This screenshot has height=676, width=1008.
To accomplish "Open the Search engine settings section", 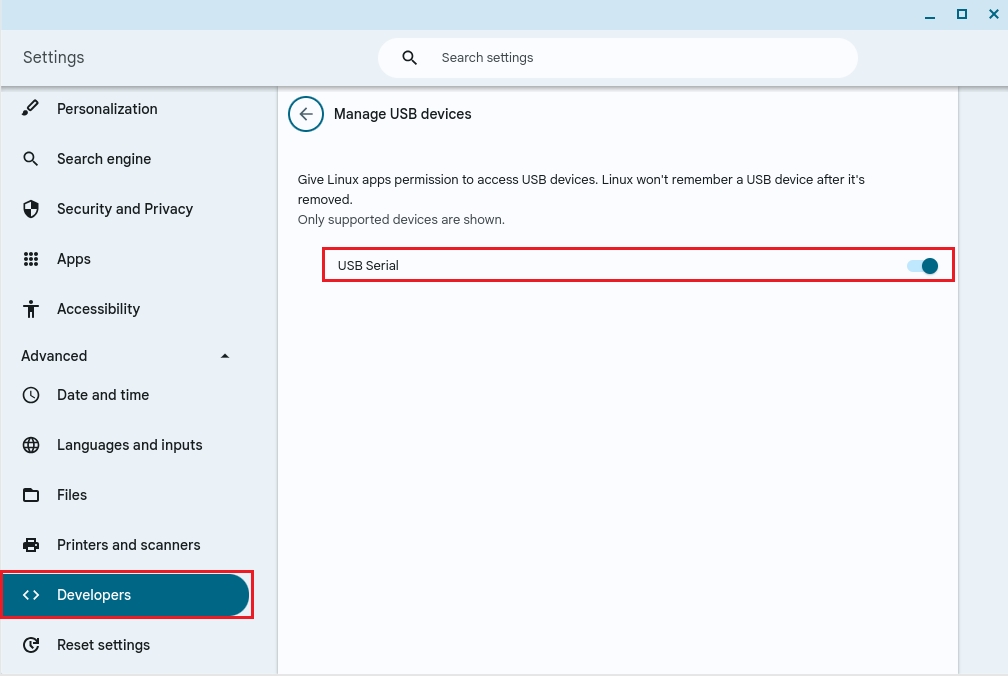I will pyautogui.click(x=104, y=159).
